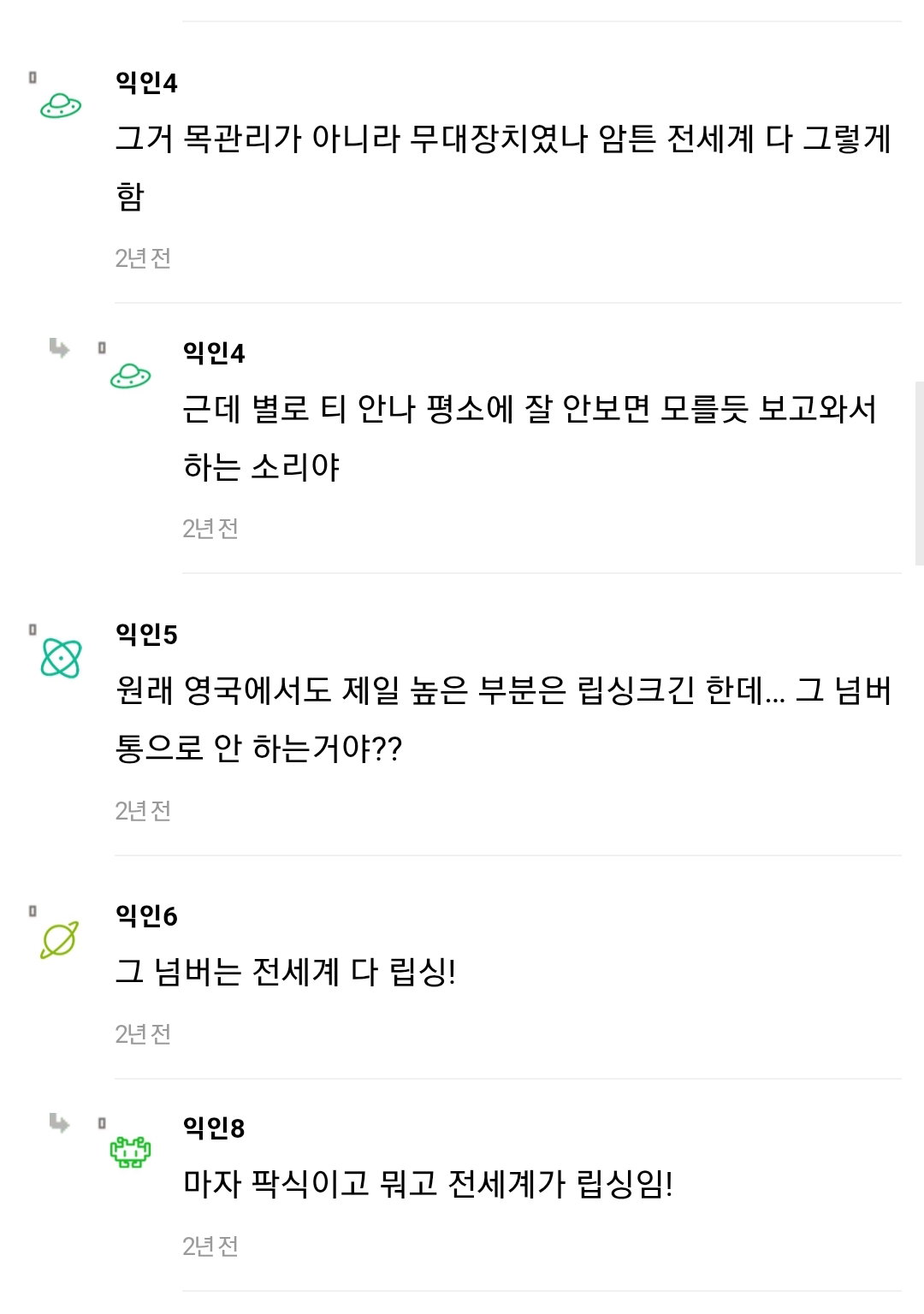924x1314 pixels.
Task: Select the 익인6 username
Action: [146, 915]
